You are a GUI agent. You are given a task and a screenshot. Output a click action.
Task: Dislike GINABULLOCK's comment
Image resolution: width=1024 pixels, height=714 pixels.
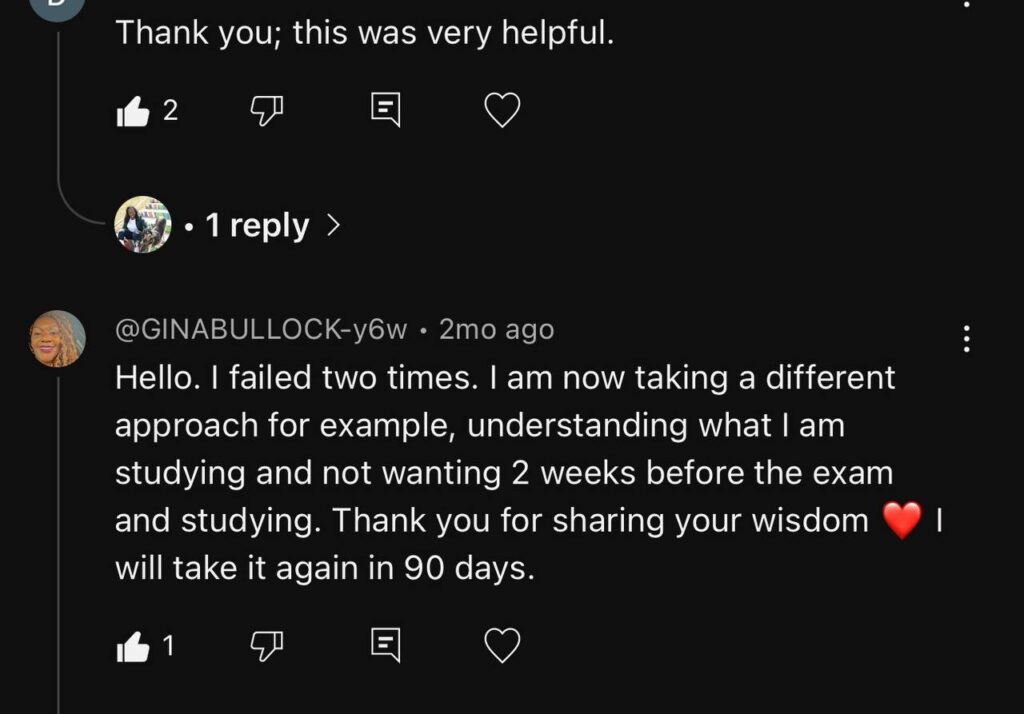(x=264, y=647)
